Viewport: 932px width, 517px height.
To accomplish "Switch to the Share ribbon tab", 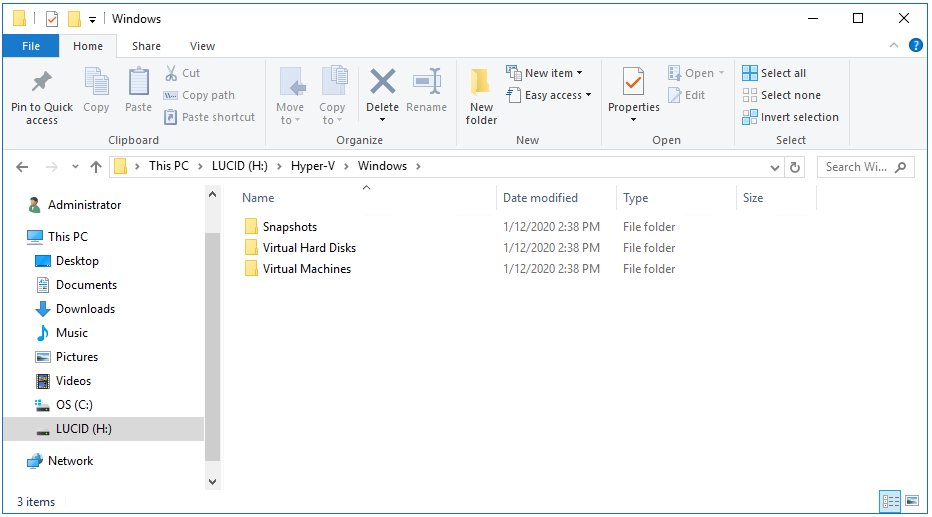I will [146, 46].
